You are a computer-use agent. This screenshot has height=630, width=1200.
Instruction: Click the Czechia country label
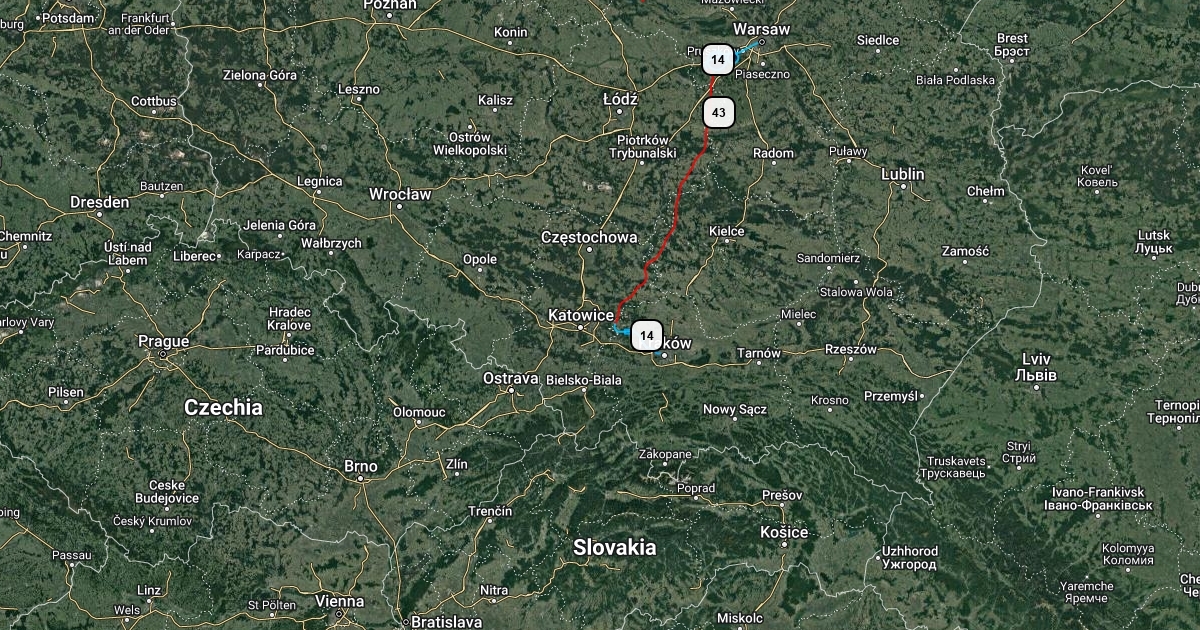pyautogui.click(x=223, y=407)
